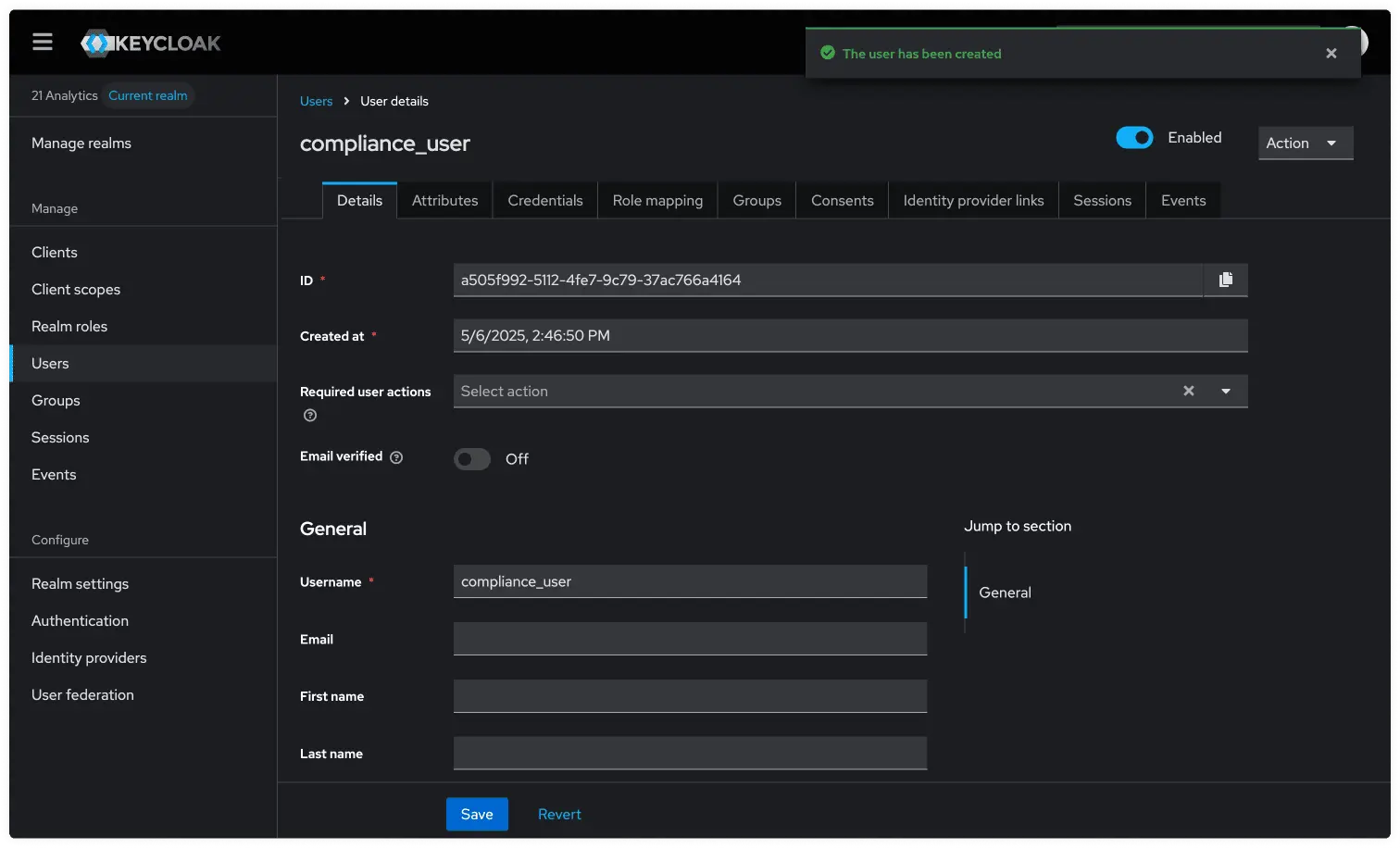Navigate back via the Users breadcrumb

pyautogui.click(x=316, y=100)
